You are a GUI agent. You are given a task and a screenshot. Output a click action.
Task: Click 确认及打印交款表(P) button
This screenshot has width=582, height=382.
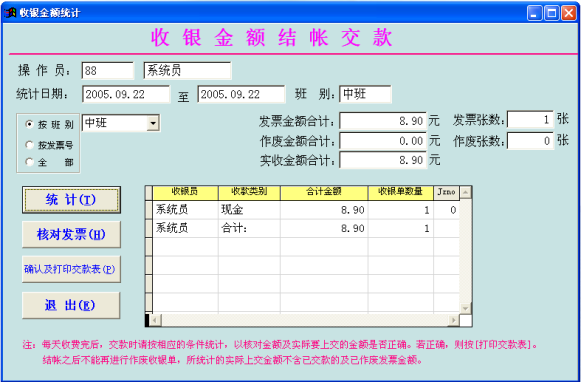[71, 269]
